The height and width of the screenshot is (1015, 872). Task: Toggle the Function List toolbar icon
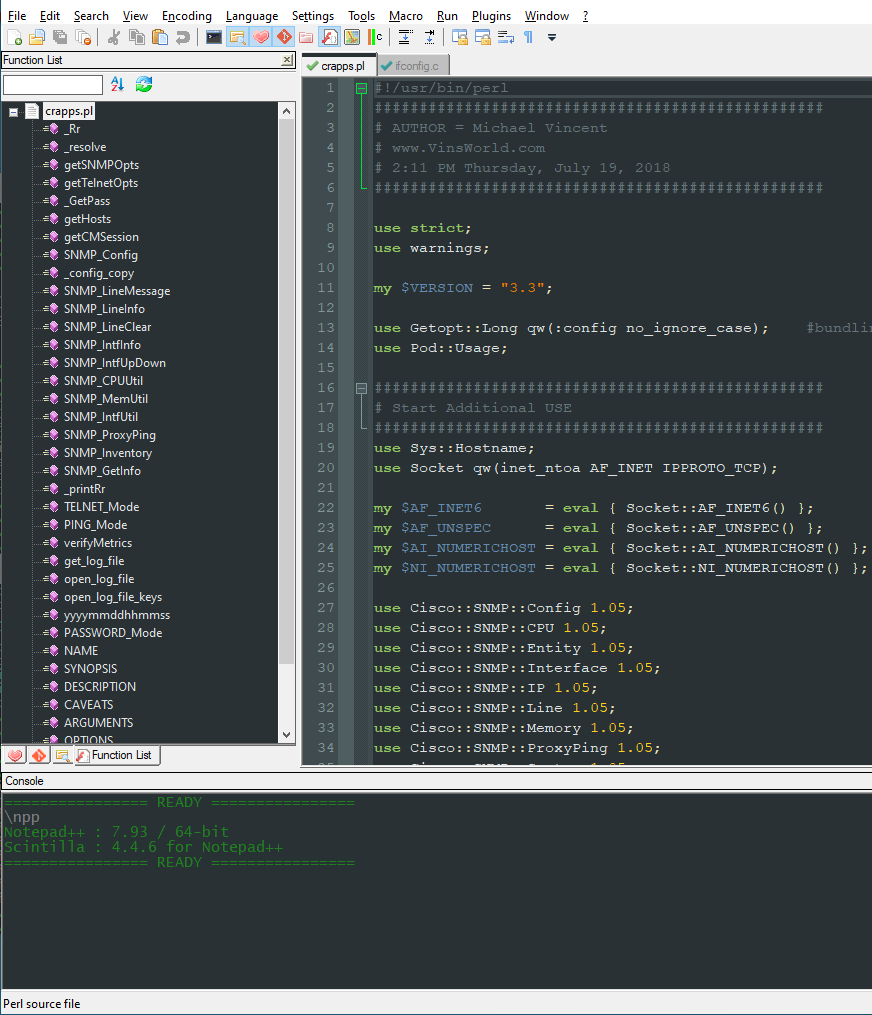click(330, 38)
